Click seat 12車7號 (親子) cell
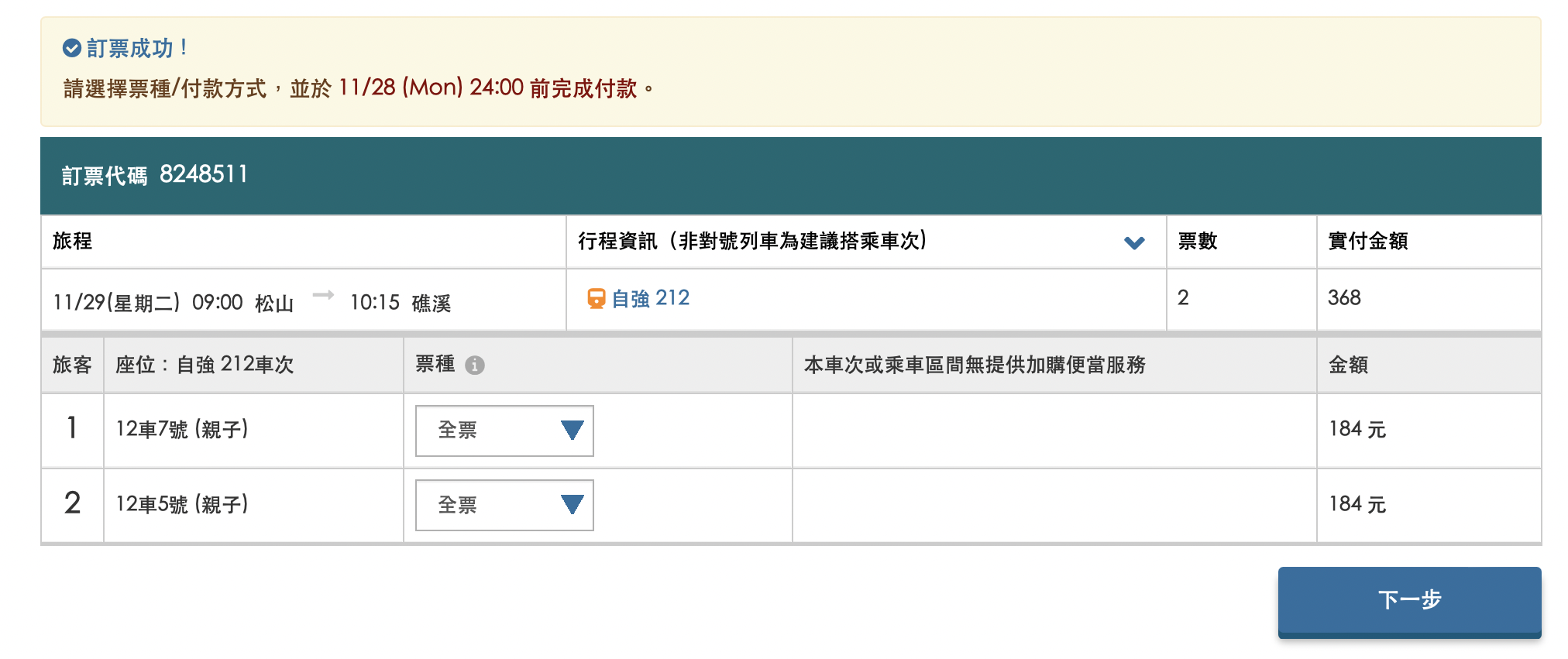The image size is (1568, 659). 182,430
